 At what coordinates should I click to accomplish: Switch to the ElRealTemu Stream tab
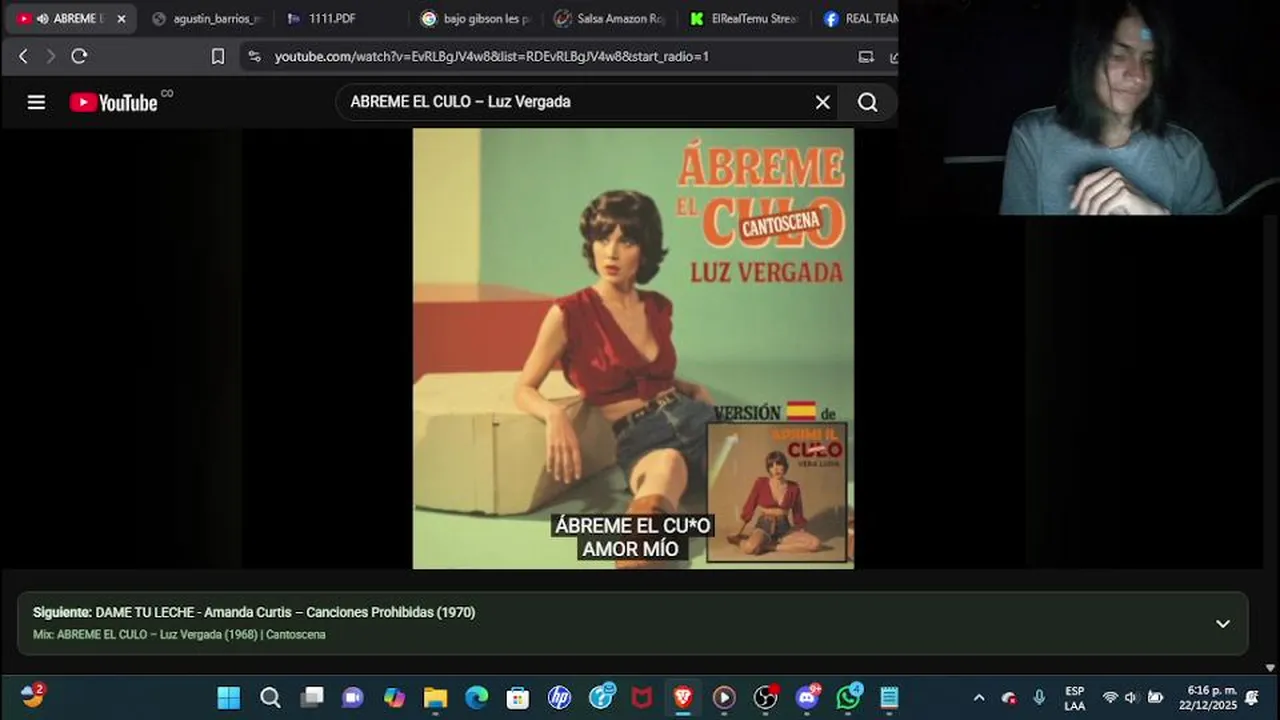point(745,18)
